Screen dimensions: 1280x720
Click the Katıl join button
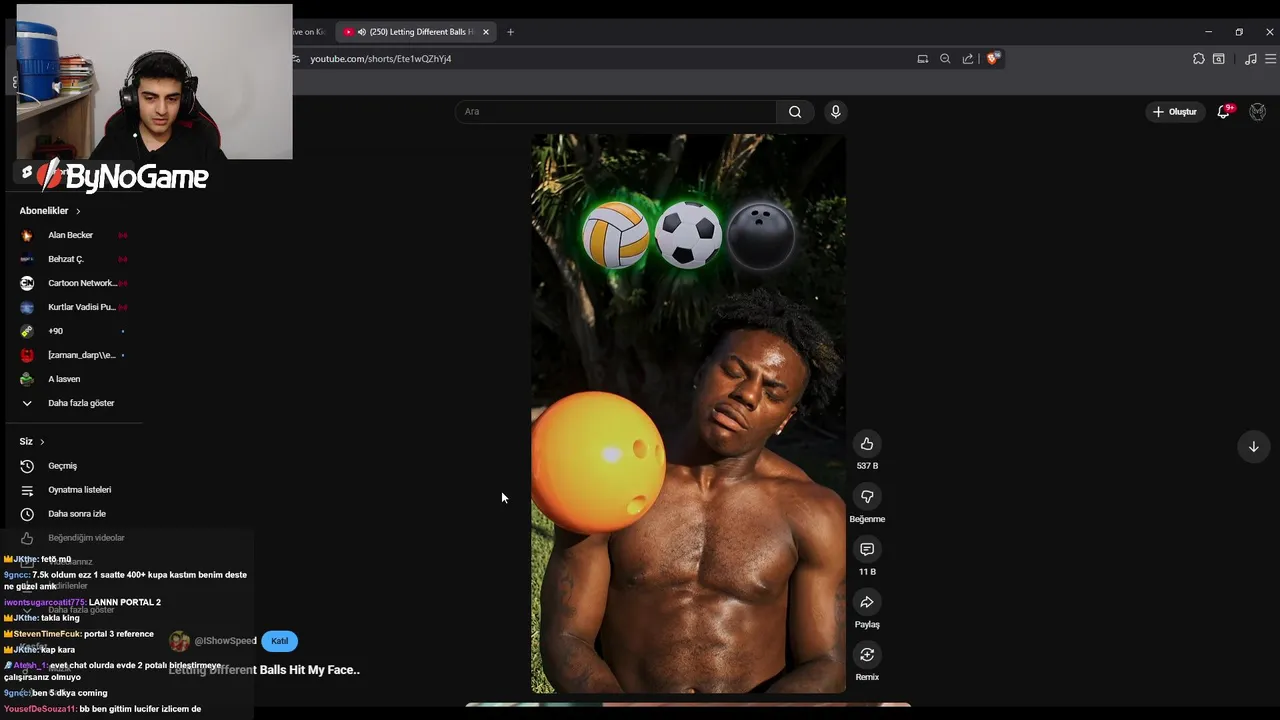[x=279, y=641]
